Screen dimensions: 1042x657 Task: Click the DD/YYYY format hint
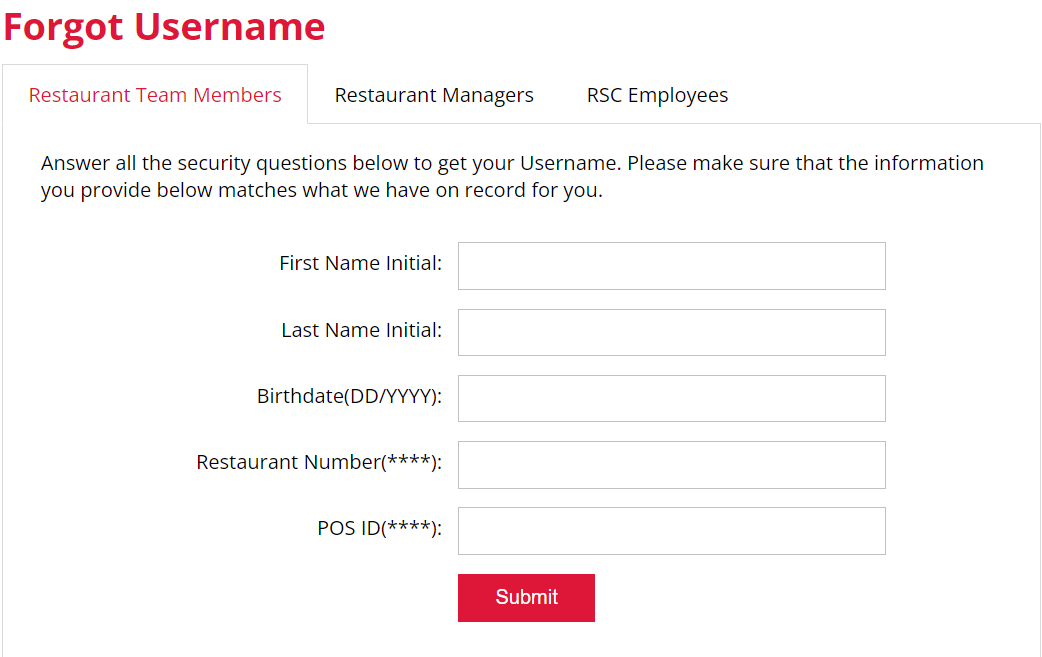point(392,396)
